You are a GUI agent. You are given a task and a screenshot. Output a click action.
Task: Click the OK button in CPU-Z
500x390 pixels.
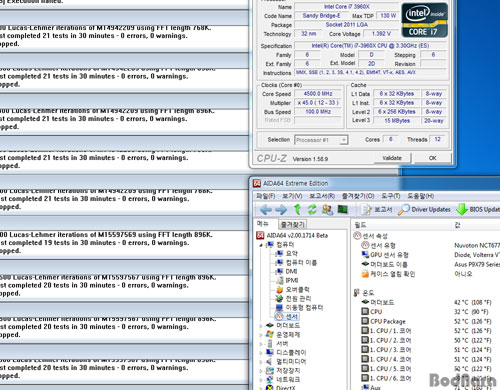click(433, 158)
